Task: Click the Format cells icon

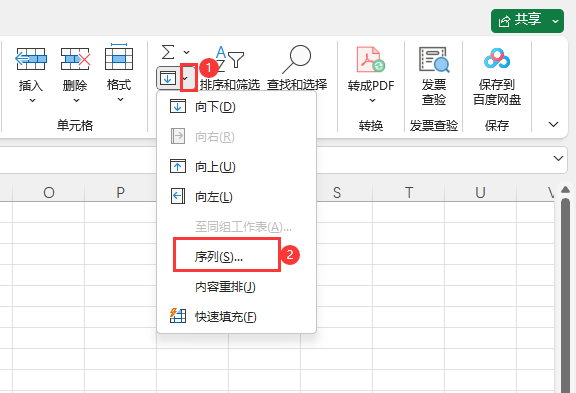Action: (x=119, y=57)
